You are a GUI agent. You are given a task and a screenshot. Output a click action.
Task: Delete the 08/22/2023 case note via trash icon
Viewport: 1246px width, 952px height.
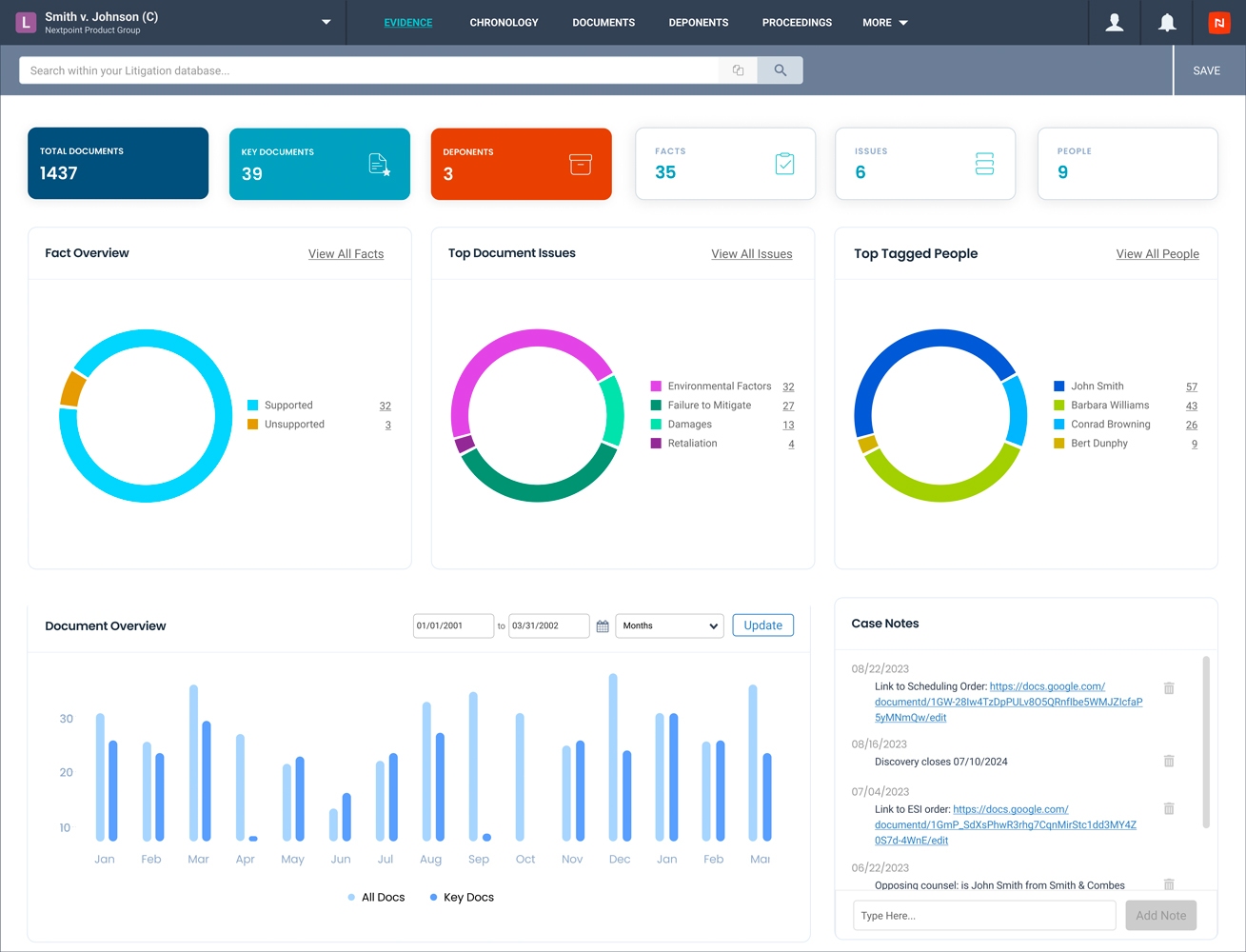click(1169, 688)
